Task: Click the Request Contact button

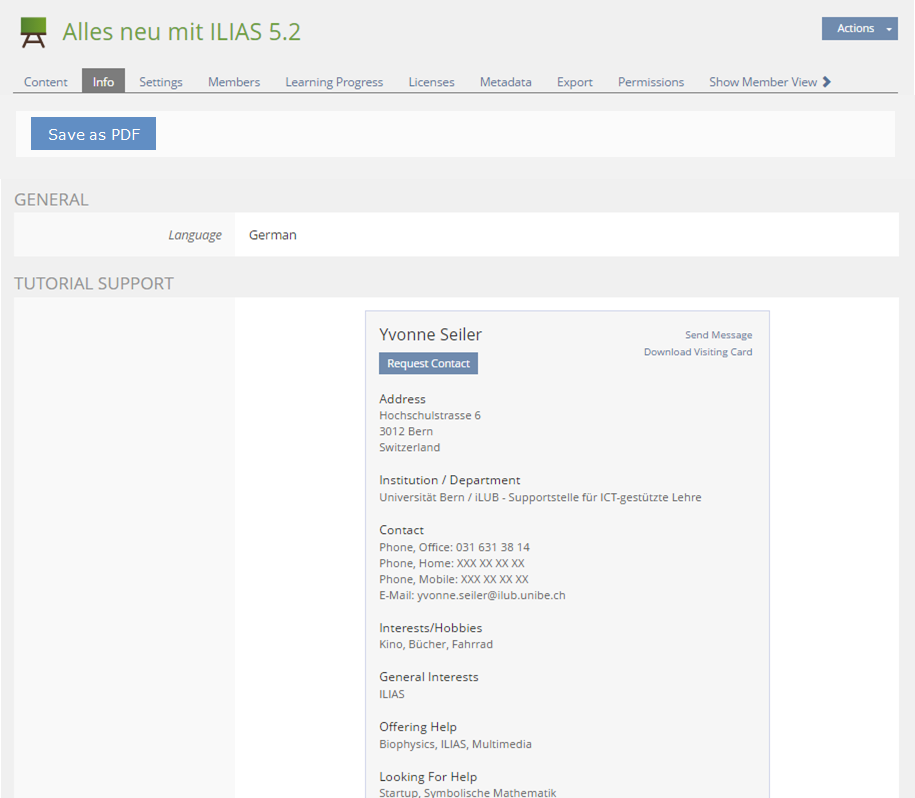Action: (x=428, y=364)
